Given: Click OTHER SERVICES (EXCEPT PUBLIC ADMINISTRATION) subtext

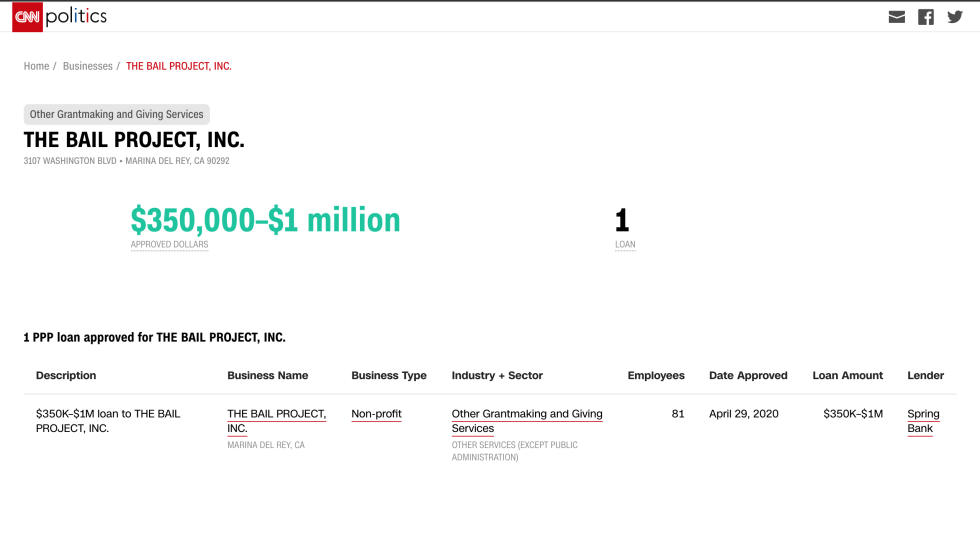Looking at the screenshot, I should coord(514,451).
